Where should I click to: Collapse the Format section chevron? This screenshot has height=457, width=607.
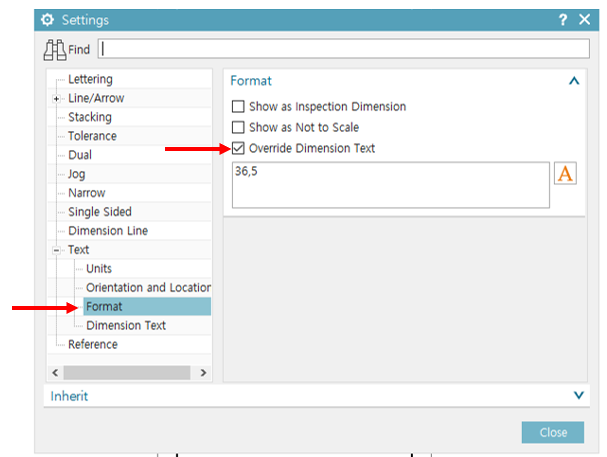tap(573, 81)
